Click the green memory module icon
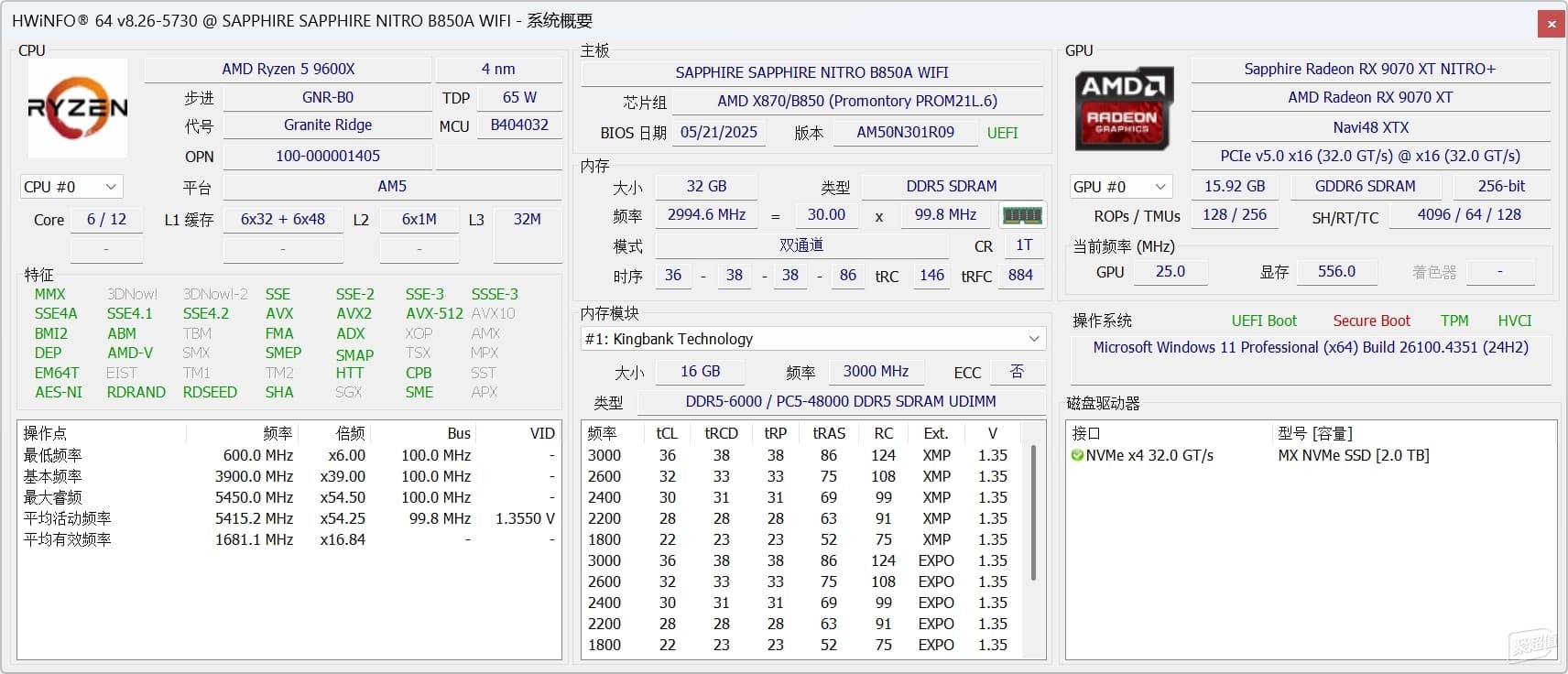The image size is (1568, 674). click(1022, 215)
